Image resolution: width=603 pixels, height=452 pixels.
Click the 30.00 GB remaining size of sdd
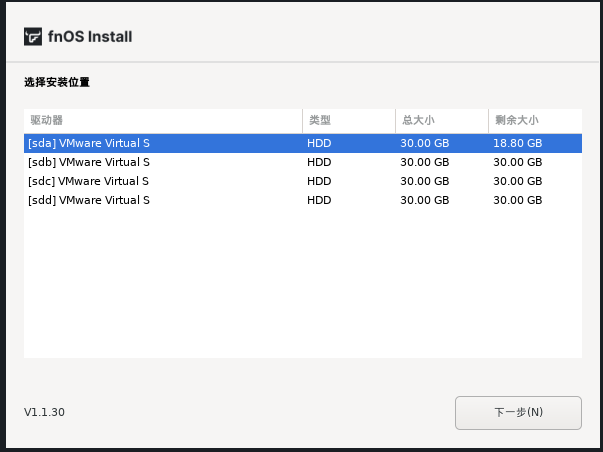point(518,200)
